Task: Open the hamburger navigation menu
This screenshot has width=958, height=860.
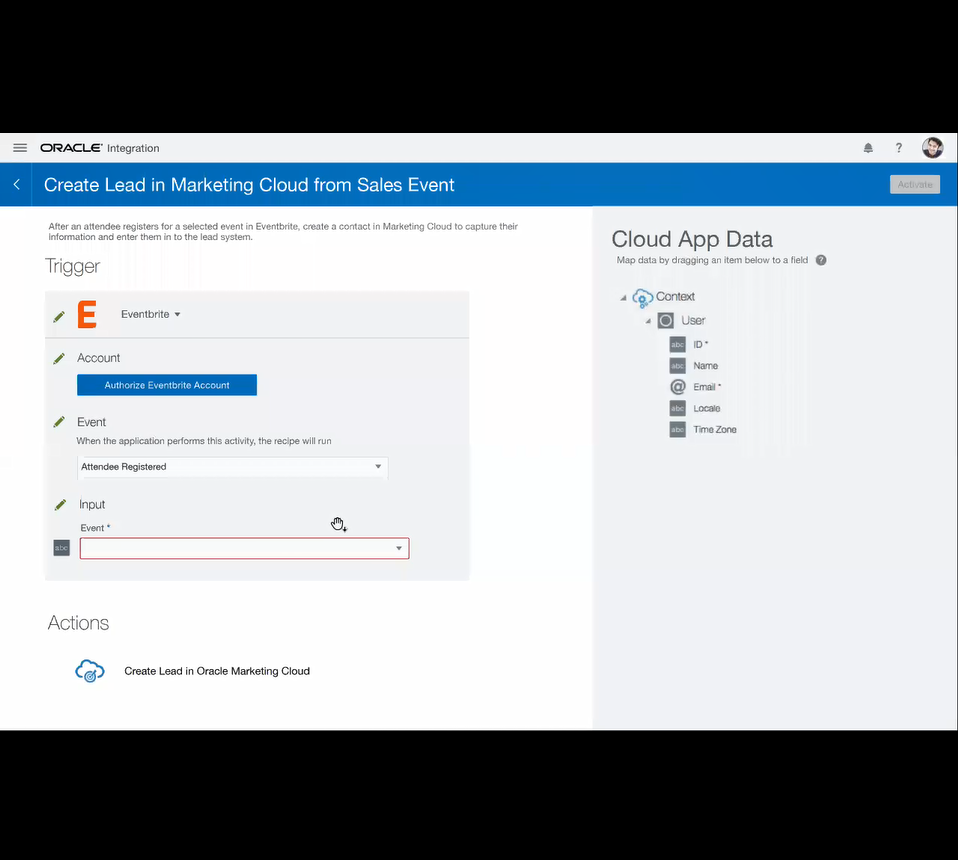Action: coord(20,148)
